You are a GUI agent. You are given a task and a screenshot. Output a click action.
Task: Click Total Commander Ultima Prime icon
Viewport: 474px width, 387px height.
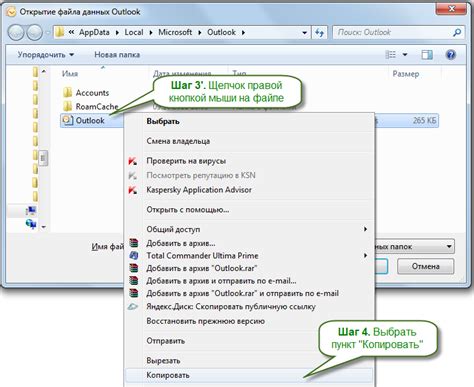click(133, 255)
